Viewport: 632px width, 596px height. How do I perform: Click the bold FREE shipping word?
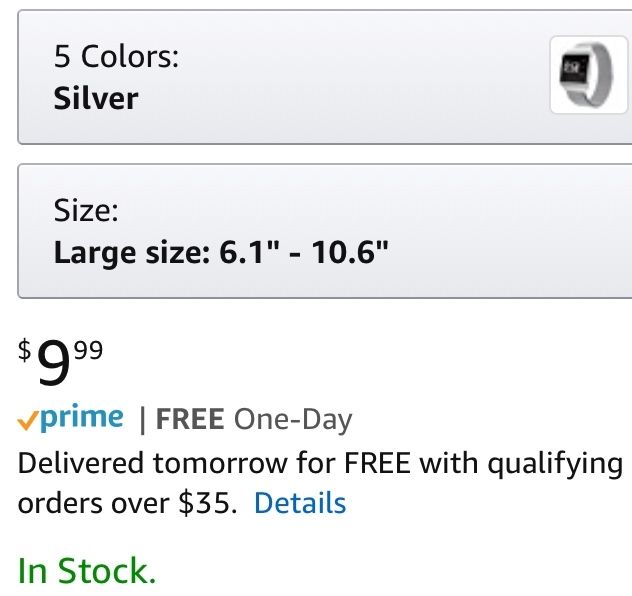point(190,420)
